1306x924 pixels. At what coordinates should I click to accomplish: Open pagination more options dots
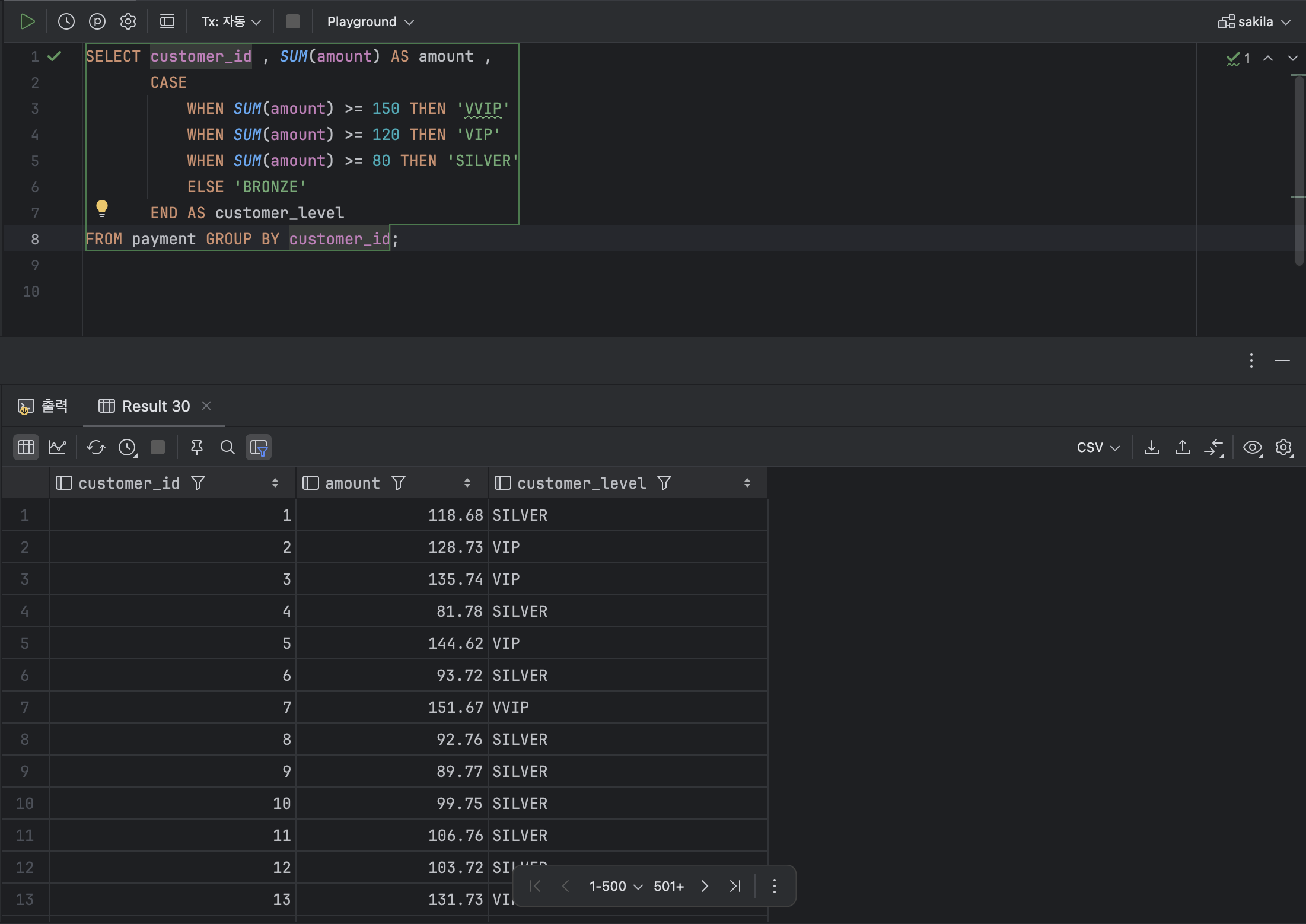[x=775, y=886]
